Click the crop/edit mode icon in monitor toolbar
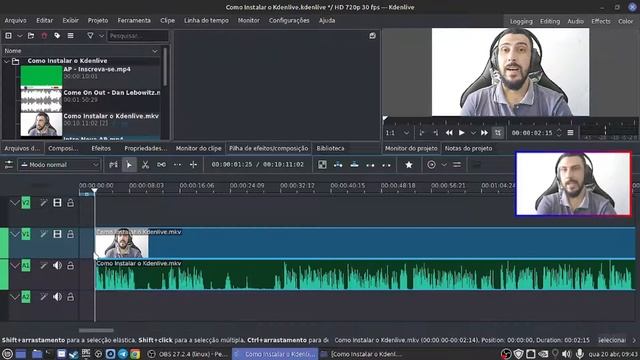The width and height of the screenshot is (640, 360). click(x=498, y=133)
